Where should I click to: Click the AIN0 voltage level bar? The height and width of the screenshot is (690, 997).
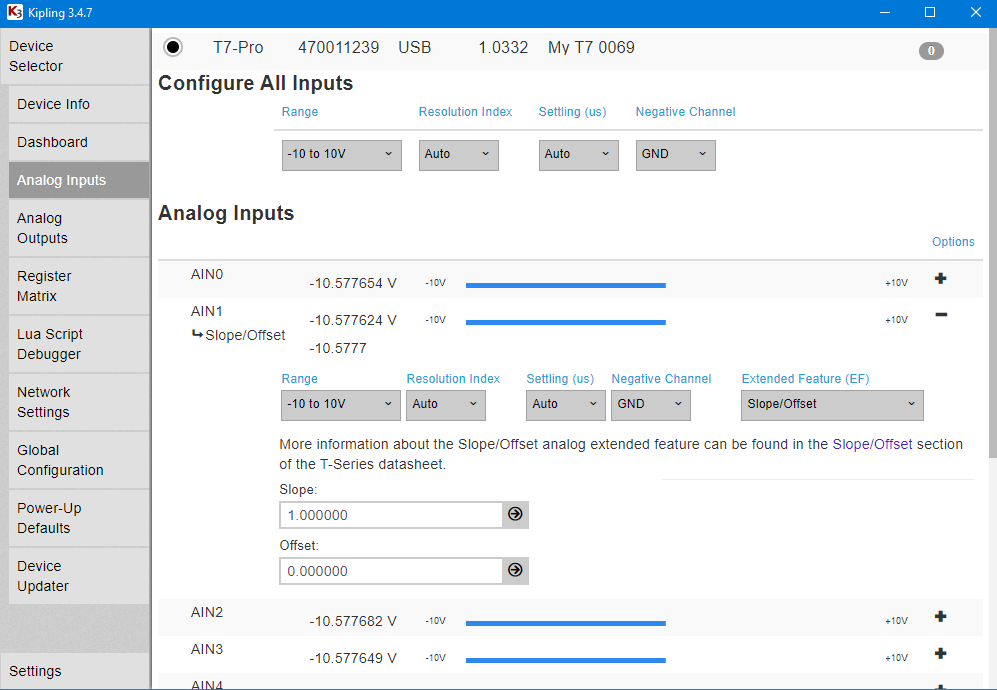(x=565, y=285)
